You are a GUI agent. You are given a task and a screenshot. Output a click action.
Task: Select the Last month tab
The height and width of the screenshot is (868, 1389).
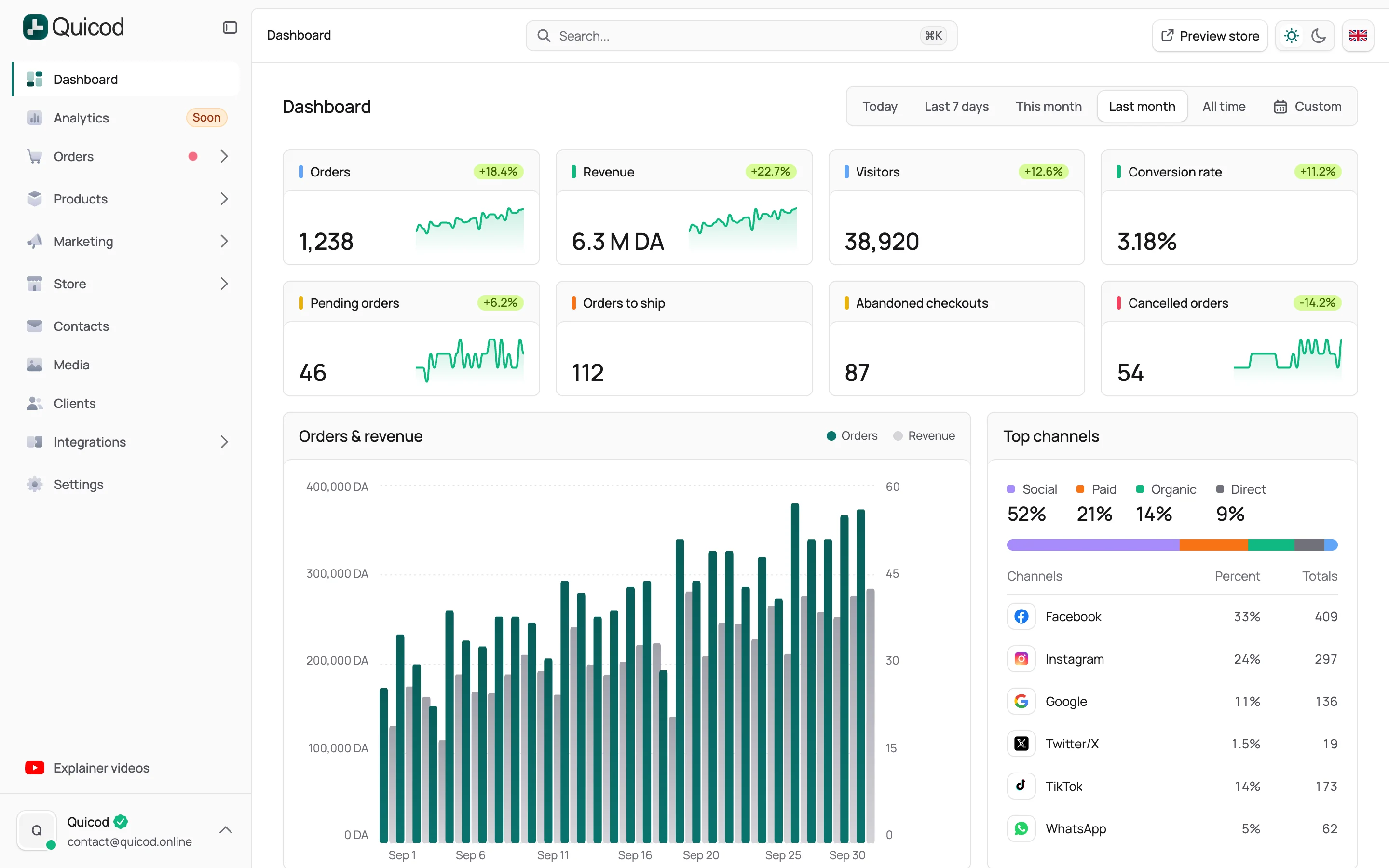point(1142,106)
